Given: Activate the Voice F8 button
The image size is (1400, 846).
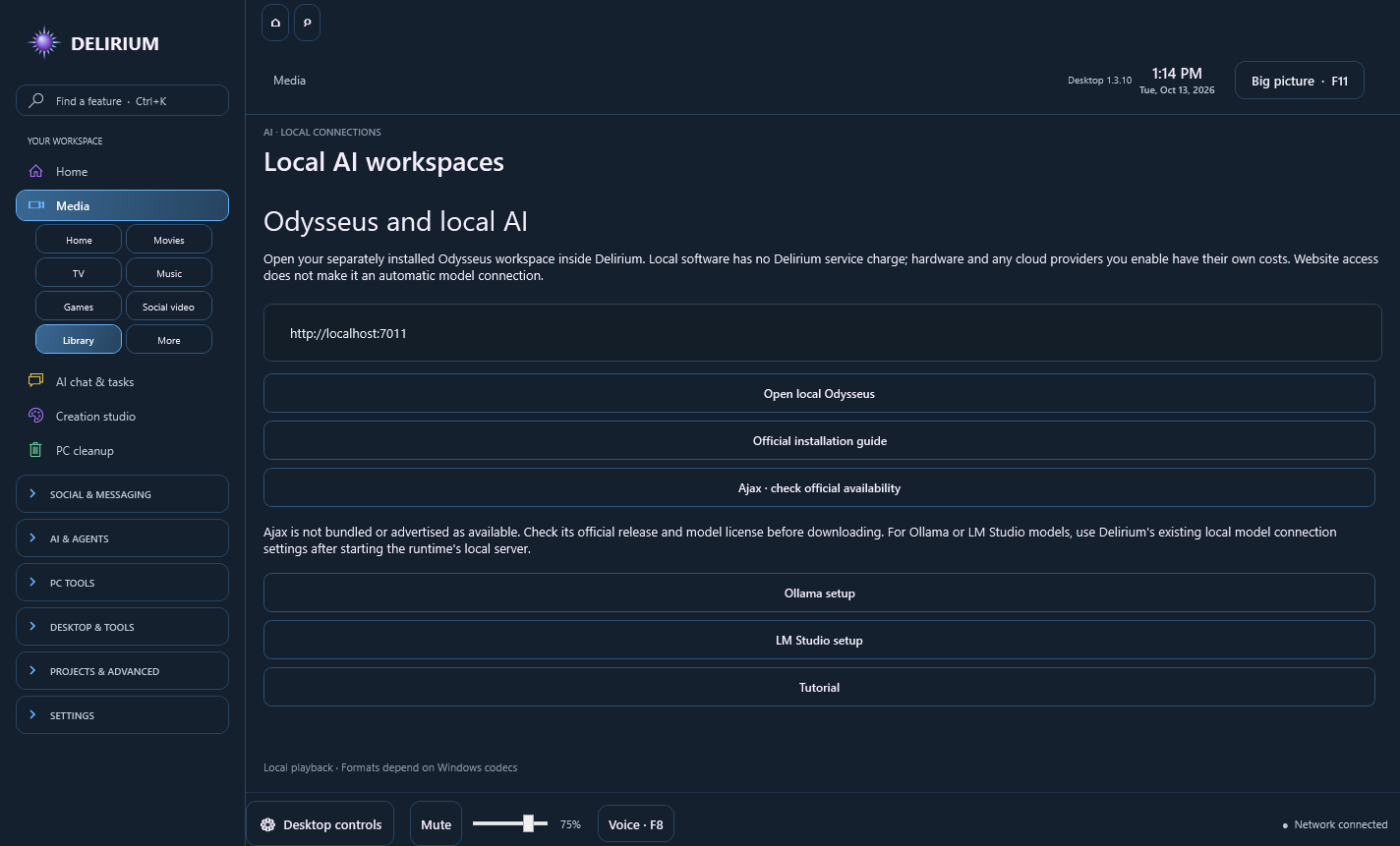Looking at the screenshot, I should pos(636,824).
